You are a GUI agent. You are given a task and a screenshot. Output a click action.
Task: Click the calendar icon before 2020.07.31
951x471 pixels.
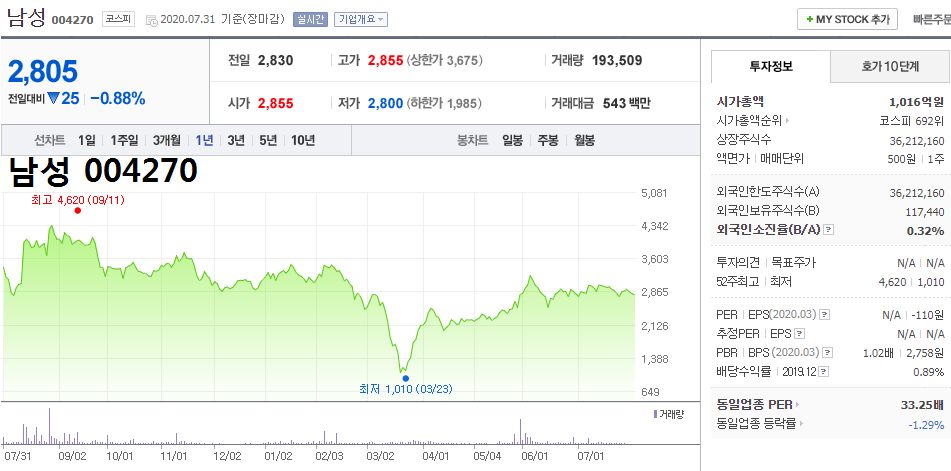(152, 20)
